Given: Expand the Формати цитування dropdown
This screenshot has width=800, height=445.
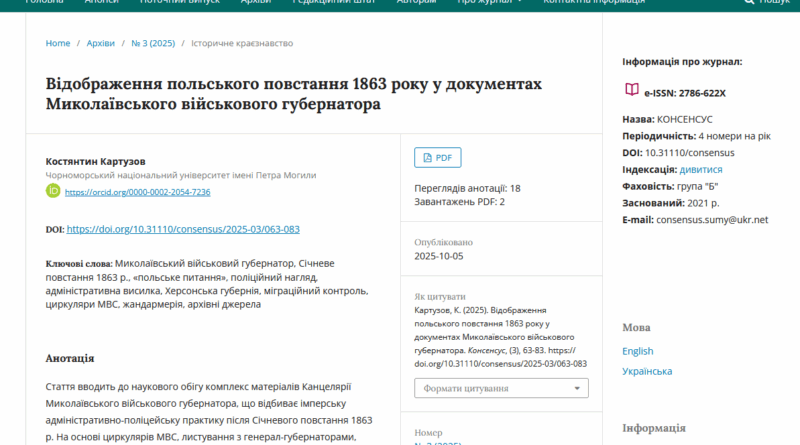Looking at the screenshot, I should [501, 387].
